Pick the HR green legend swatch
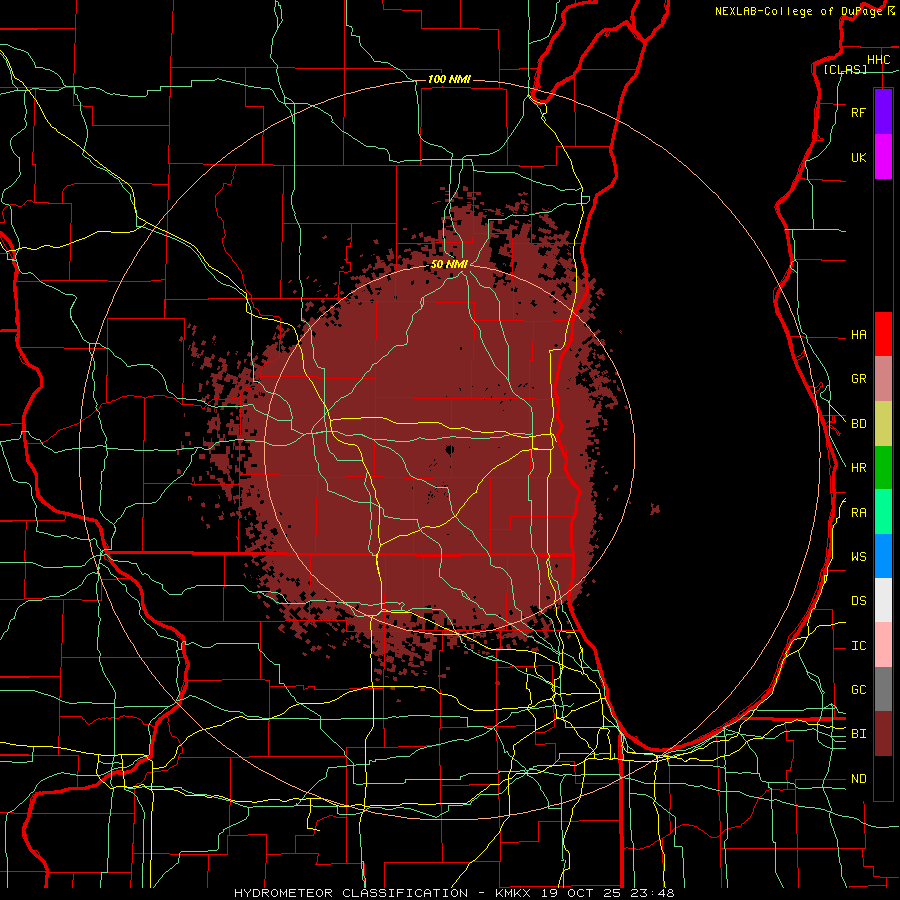 tap(883, 468)
